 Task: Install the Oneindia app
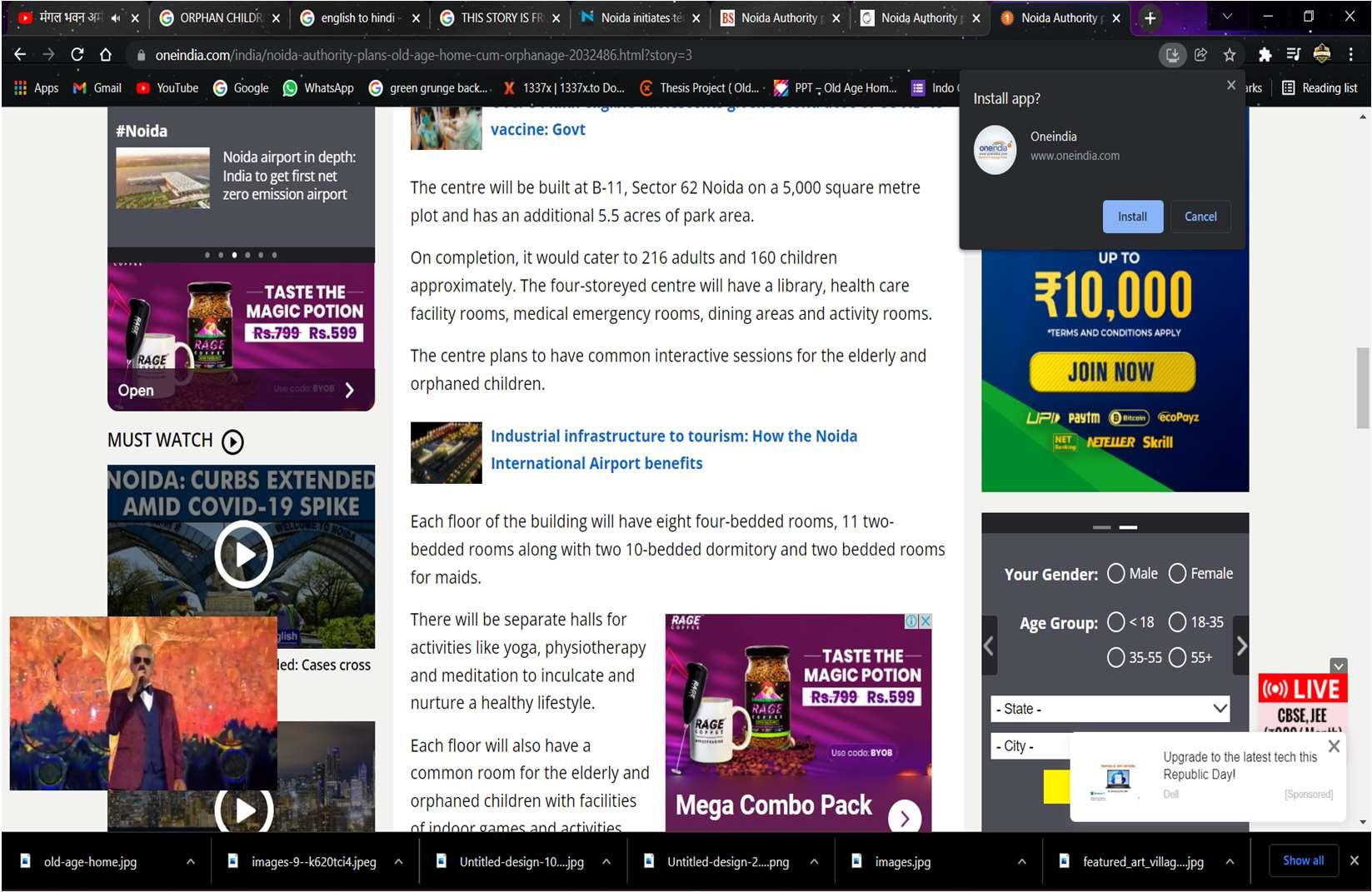(x=1132, y=217)
